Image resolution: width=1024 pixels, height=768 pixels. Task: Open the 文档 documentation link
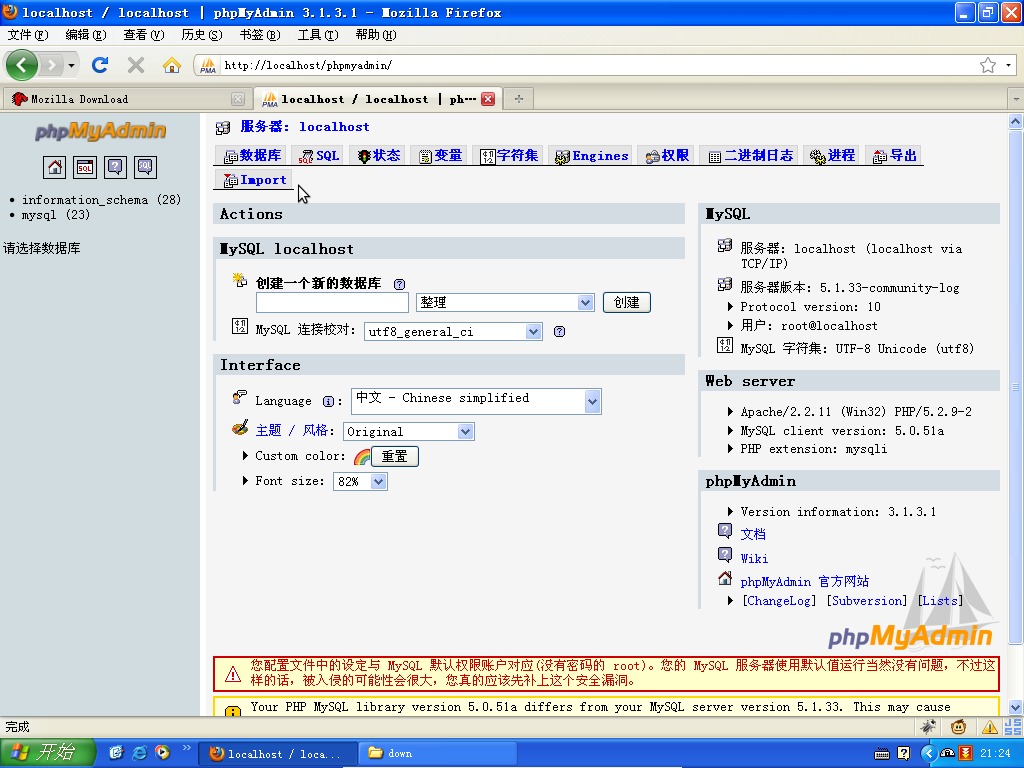(x=753, y=534)
